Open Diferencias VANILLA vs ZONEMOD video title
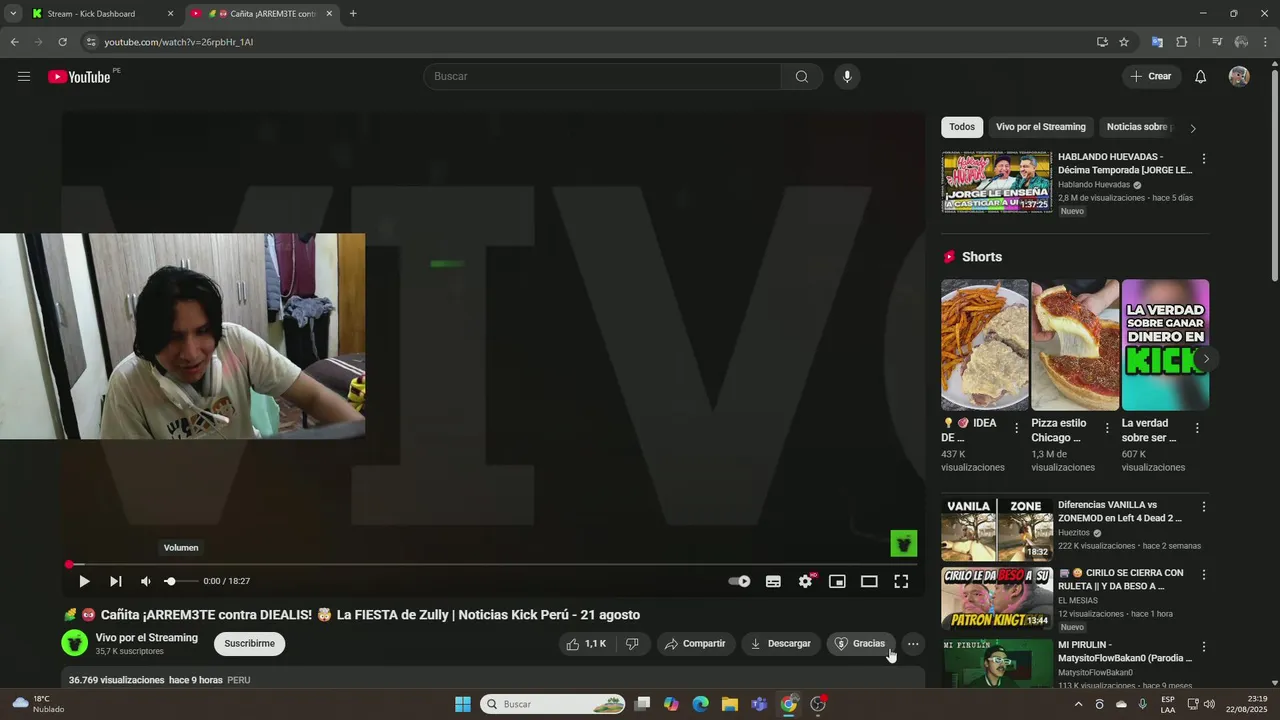 tap(1120, 512)
